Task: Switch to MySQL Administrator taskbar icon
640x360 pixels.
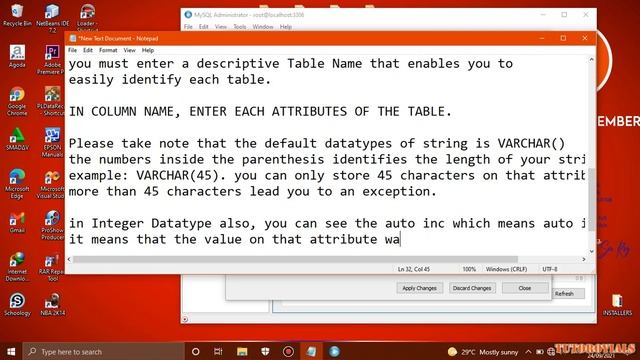Action: [x=334, y=351]
